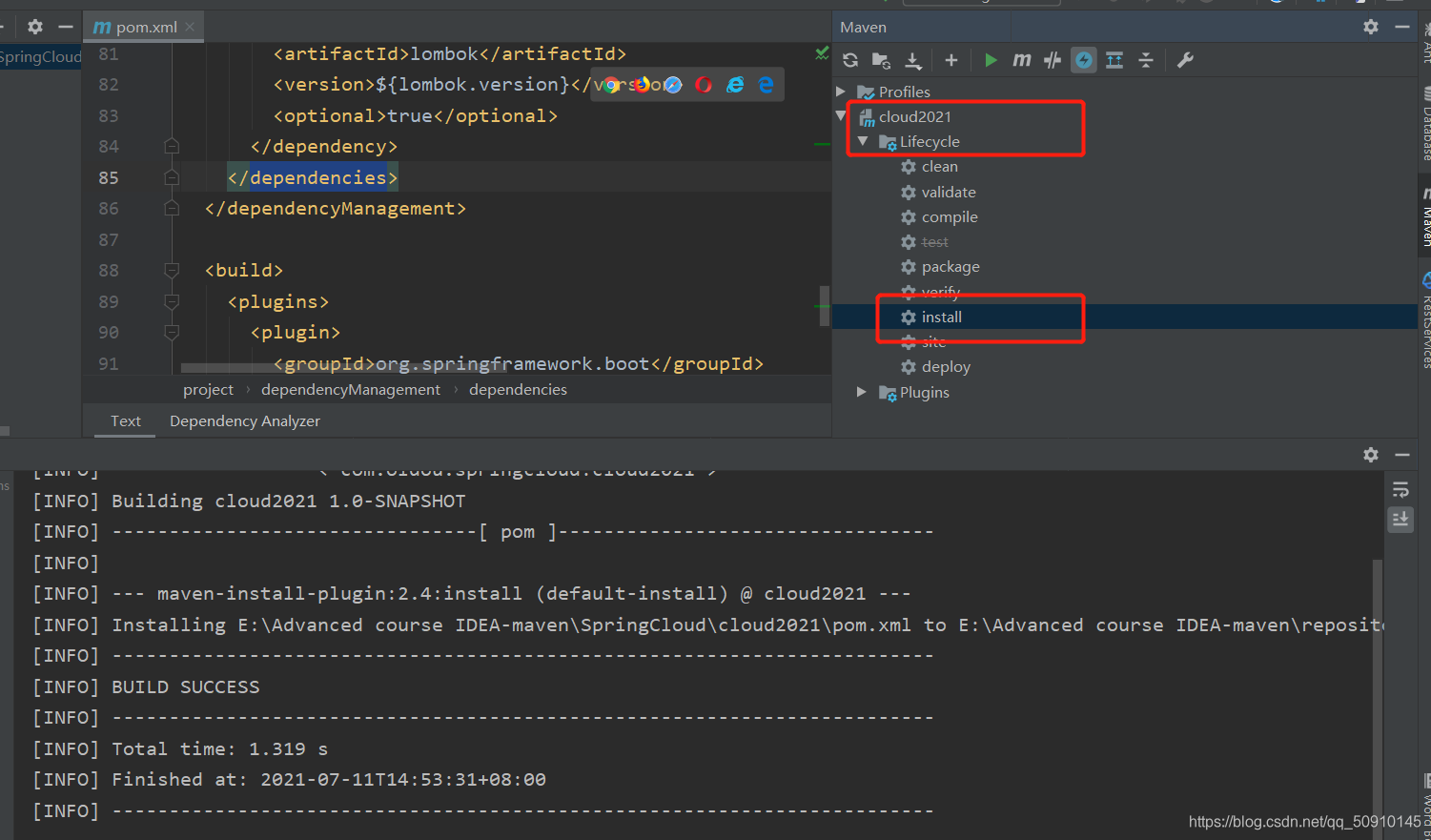Image resolution: width=1431 pixels, height=840 pixels.
Task: Fold code at line 84 gutter marker
Action: pos(172,146)
